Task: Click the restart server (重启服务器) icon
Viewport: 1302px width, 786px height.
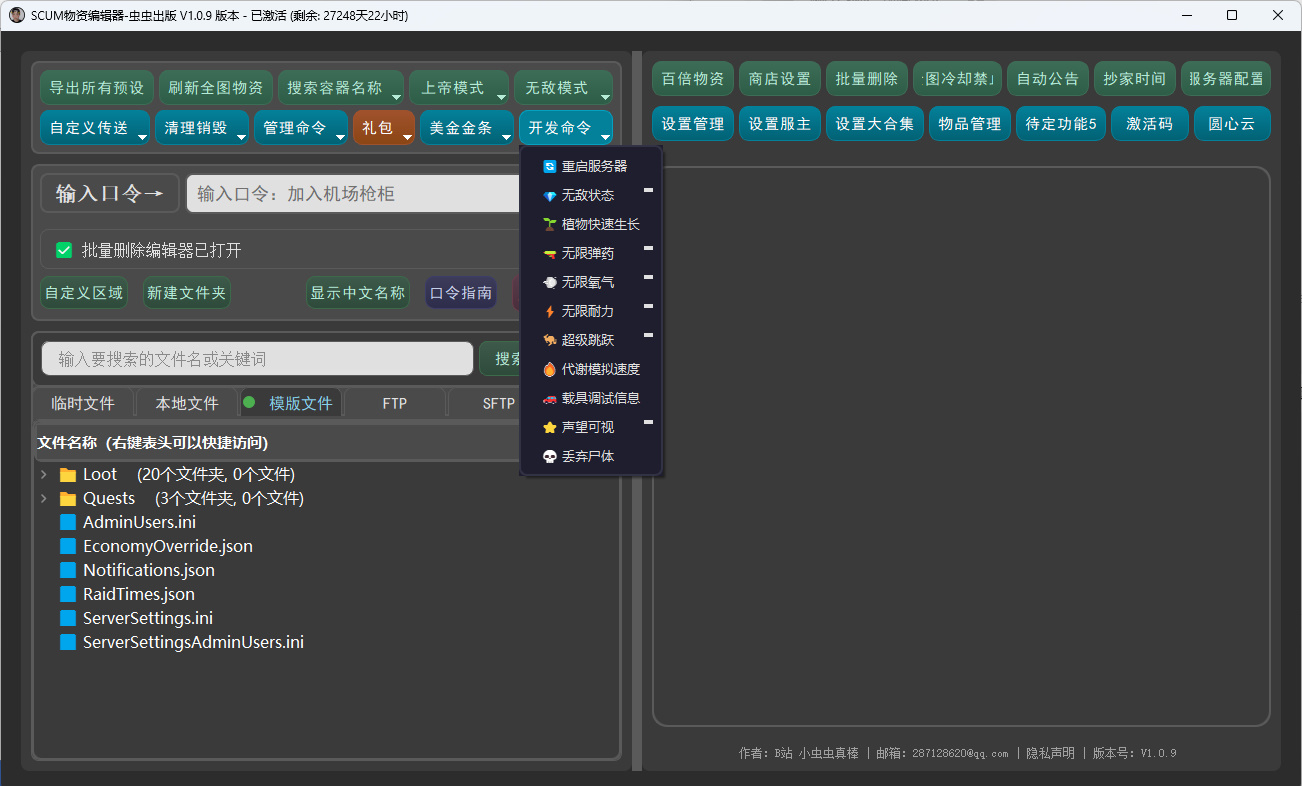Action: pyautogui.click(x=549, y=166)
